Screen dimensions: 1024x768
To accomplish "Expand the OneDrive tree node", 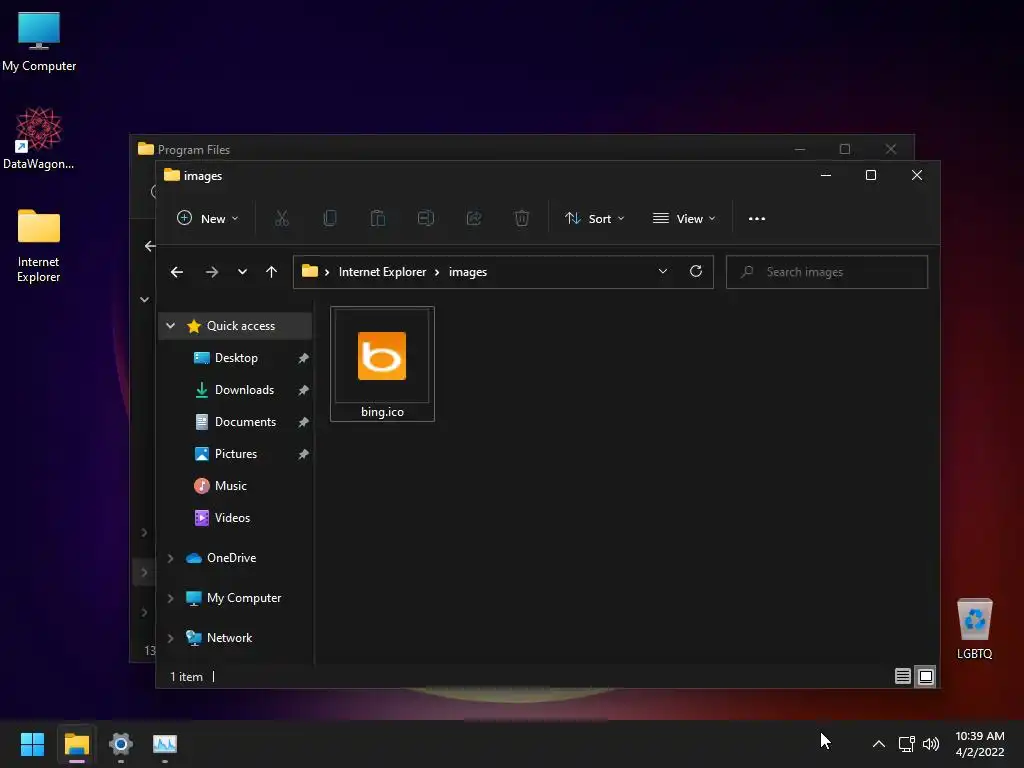I will tap(170, 558).
